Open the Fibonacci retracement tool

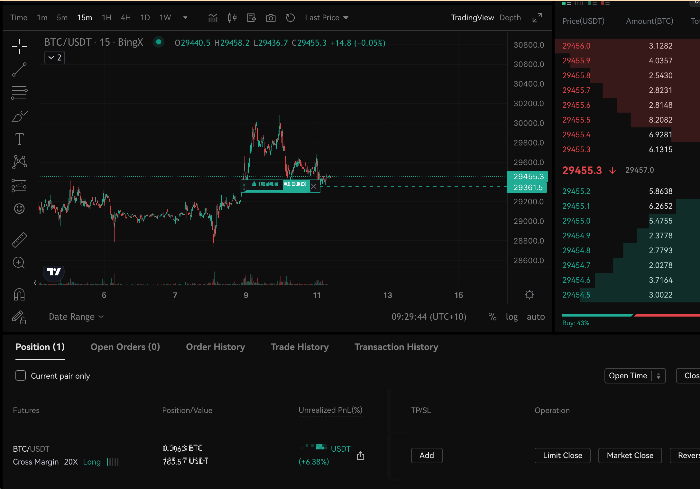click(19, 92)
